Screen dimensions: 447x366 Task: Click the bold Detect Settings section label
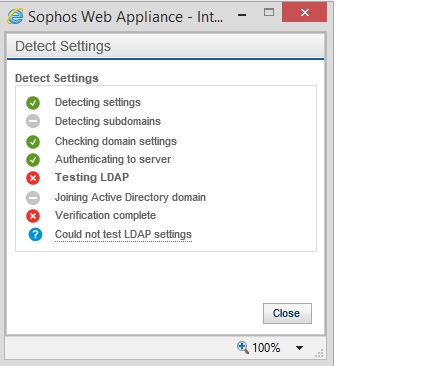tap(57, 78)
